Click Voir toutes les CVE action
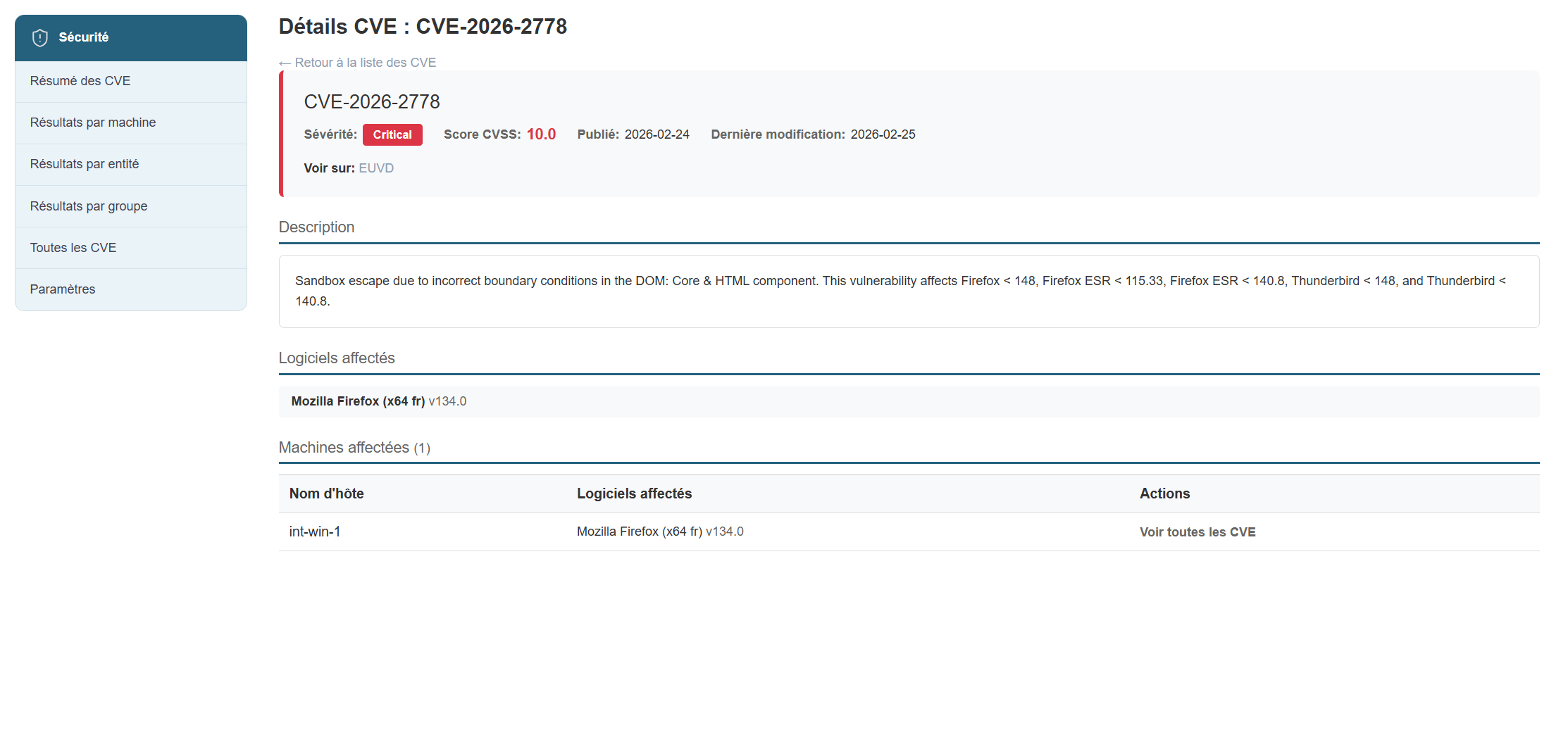Screen dimensions: 1568x742 [1197, 532]
